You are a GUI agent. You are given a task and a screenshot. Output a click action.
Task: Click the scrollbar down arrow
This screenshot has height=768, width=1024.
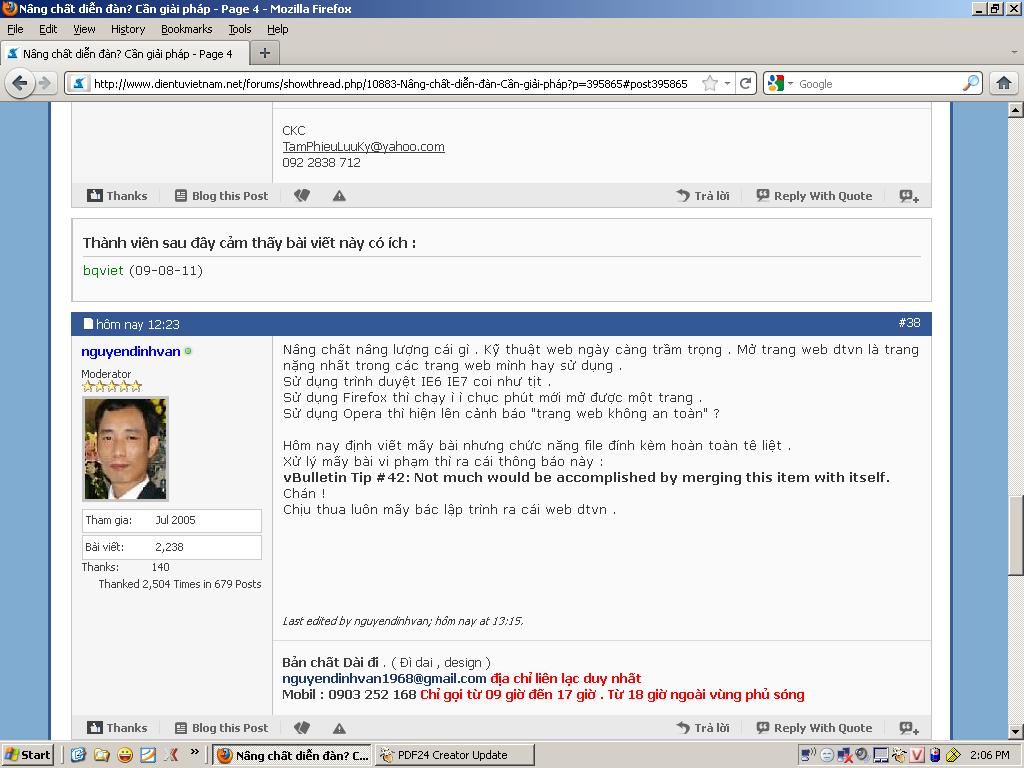click(1016, 732)
